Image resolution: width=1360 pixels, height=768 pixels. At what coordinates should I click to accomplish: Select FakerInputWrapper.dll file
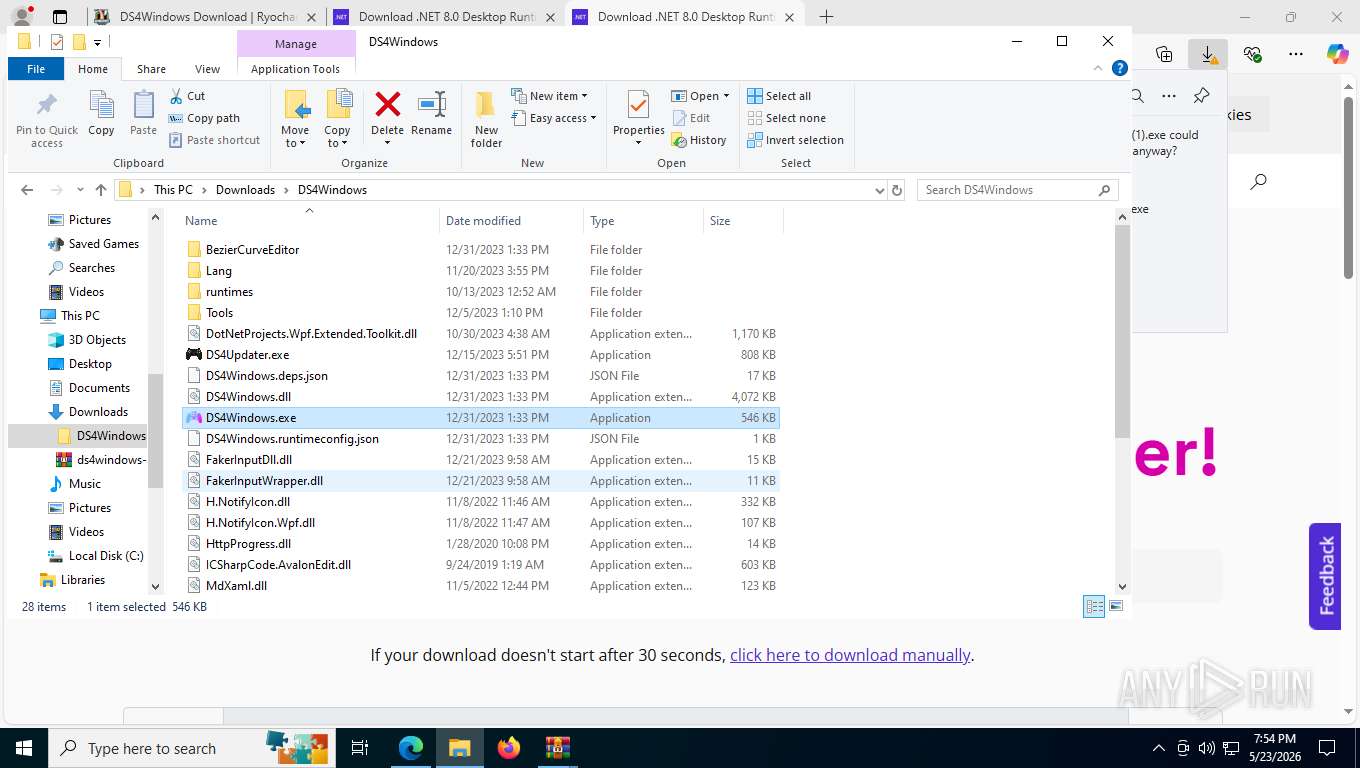pos(480,481)
